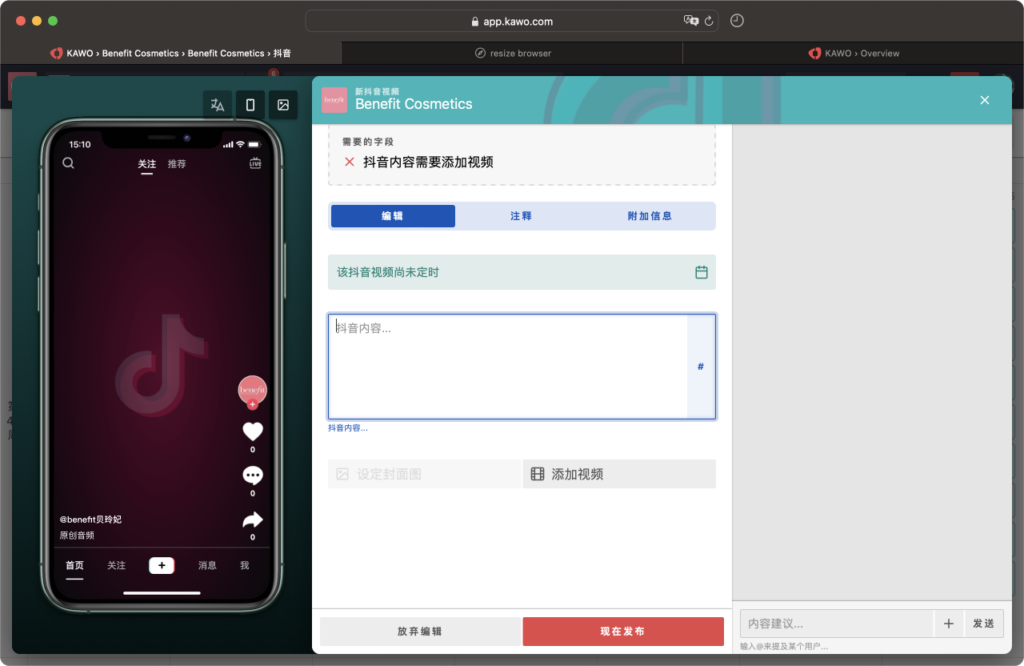Click the translate icon above phone preview
Image resolution: width=1024 pixels, height=666 pixels.
[217, 105]
